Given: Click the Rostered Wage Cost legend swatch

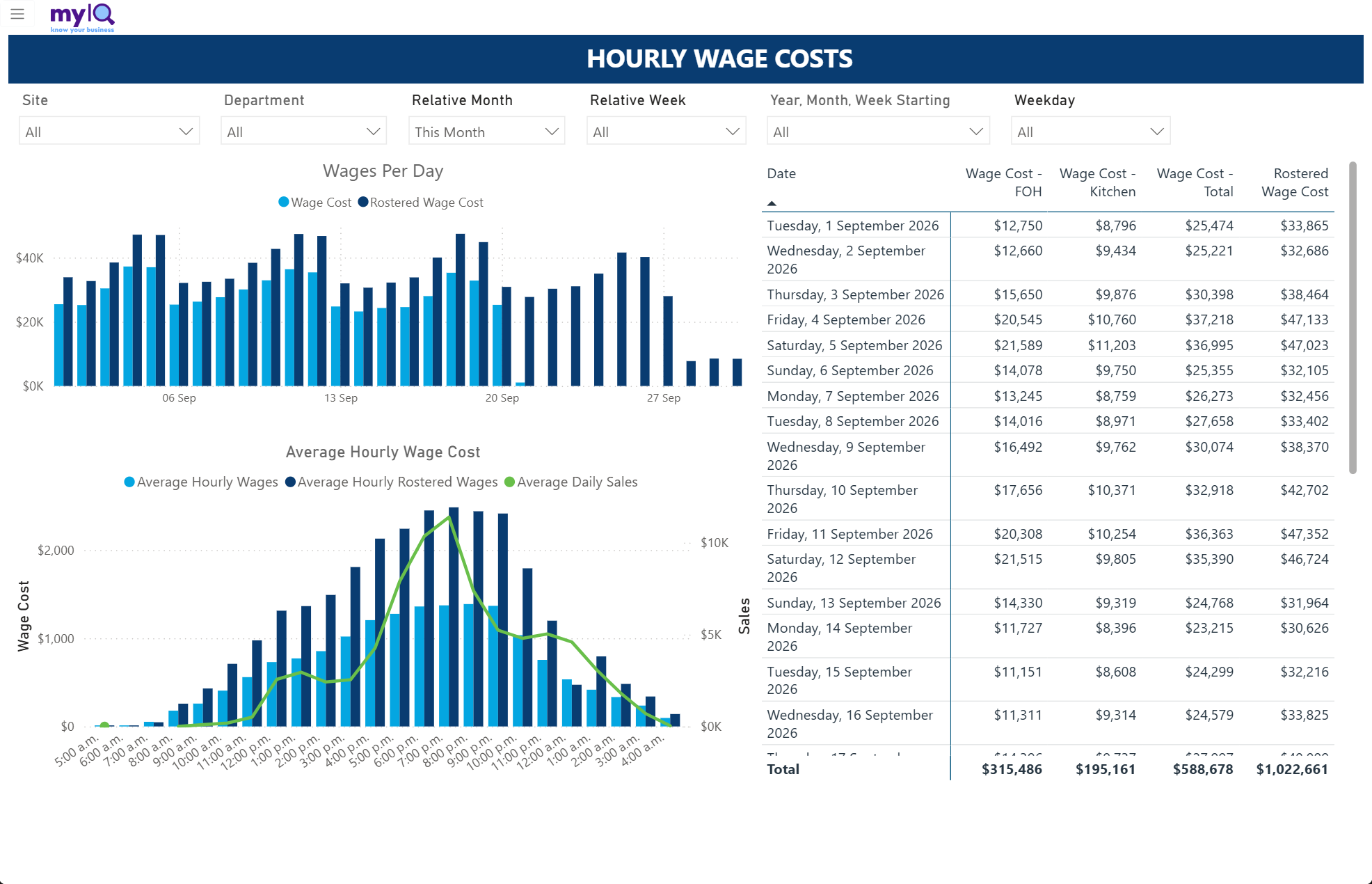Looking at the screenshot, I should 363,202.
